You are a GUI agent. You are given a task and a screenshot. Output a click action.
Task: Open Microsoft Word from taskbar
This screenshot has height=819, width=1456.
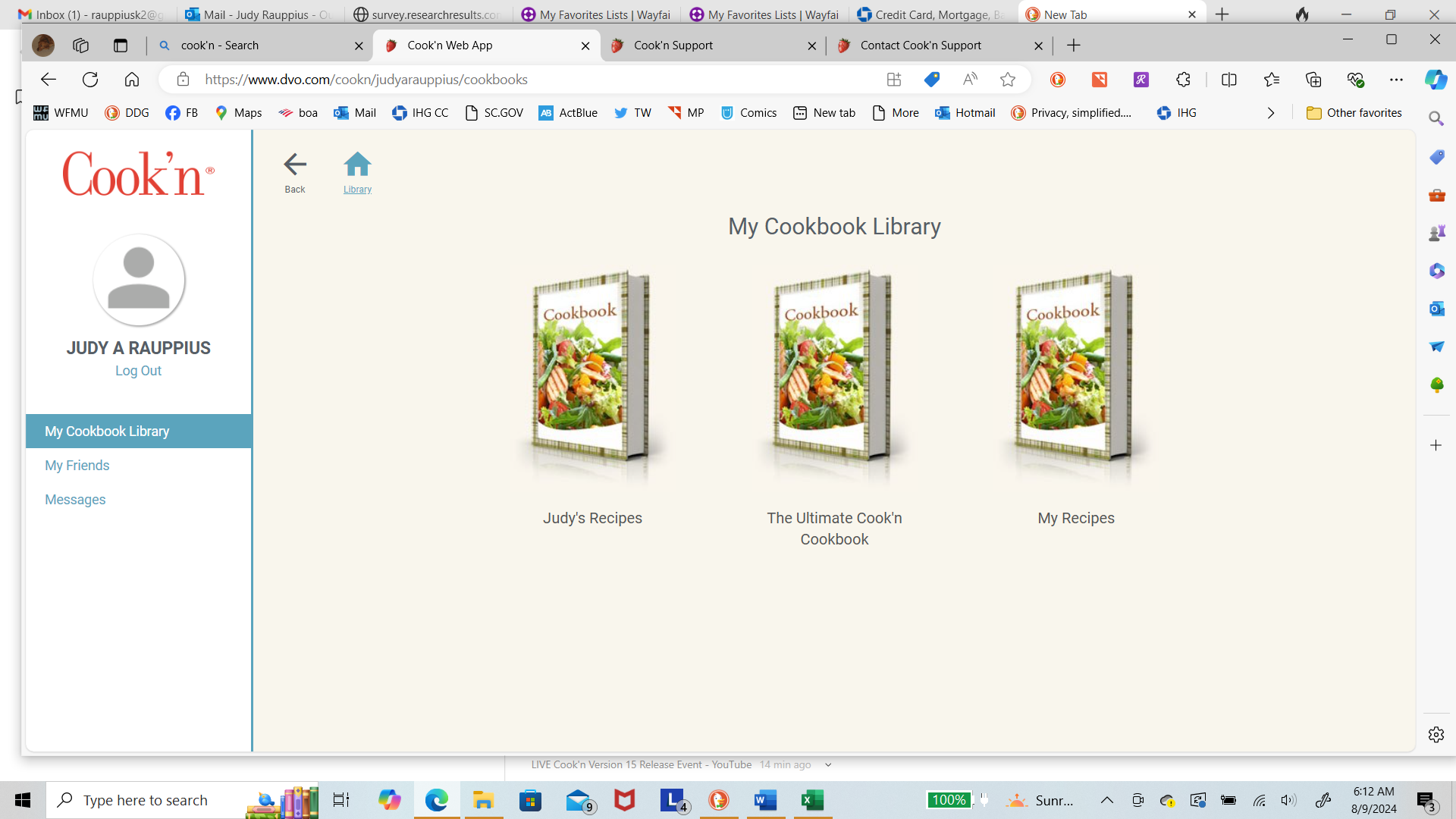coord(765,800)
